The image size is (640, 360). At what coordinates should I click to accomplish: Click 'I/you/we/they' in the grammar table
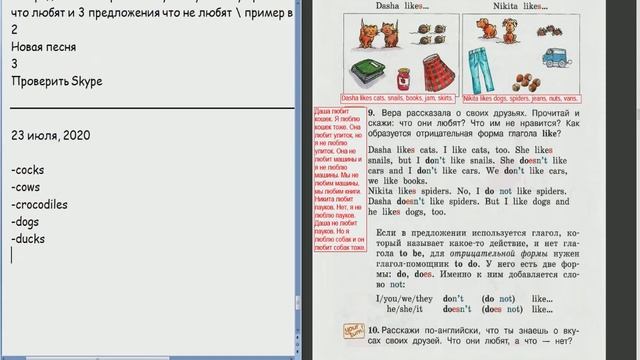point(404,299)
